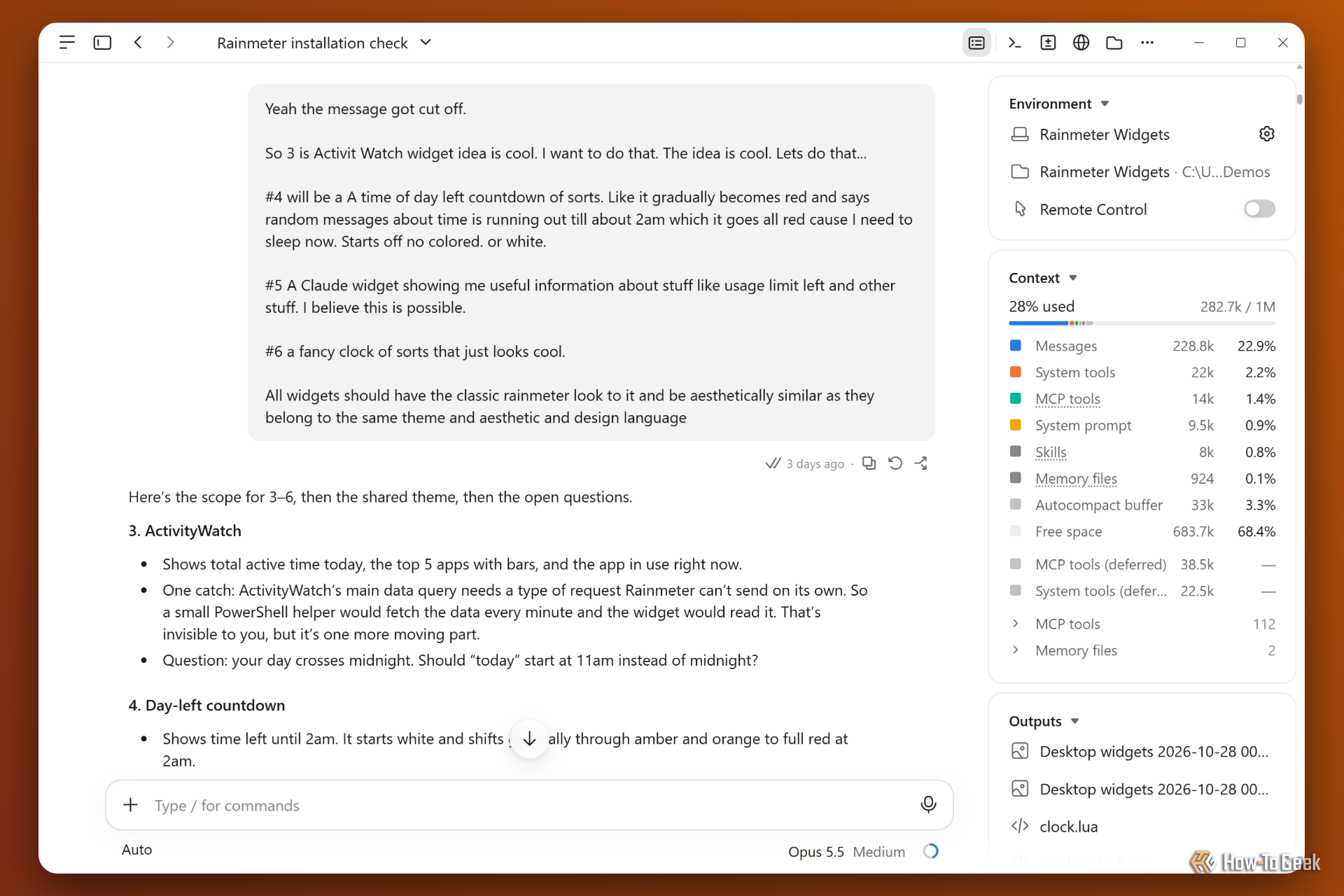Viewport: 1344px width, 896px height.
Task: Click the microphone dictation icon
Action: (928, 805)
